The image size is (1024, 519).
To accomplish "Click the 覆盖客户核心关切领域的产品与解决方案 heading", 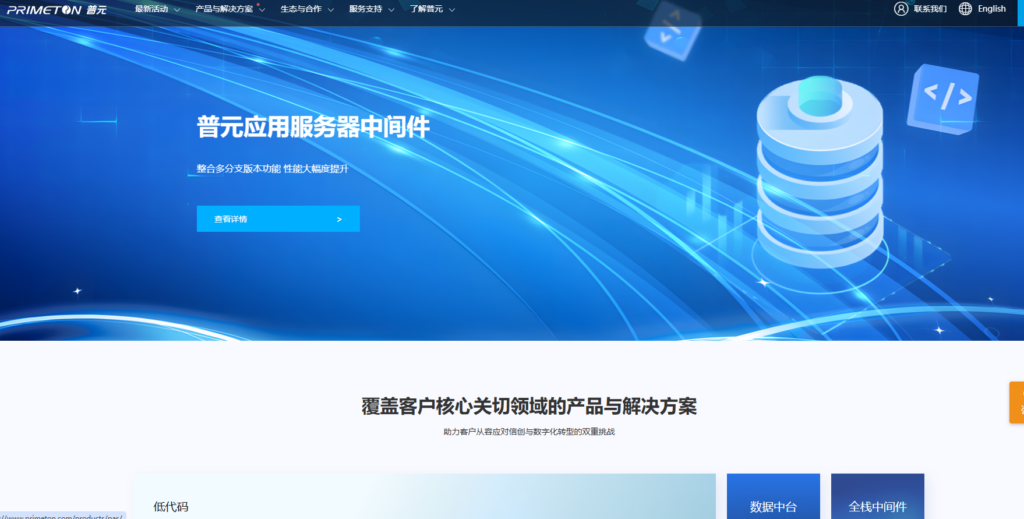I will (x=529, y=406).
